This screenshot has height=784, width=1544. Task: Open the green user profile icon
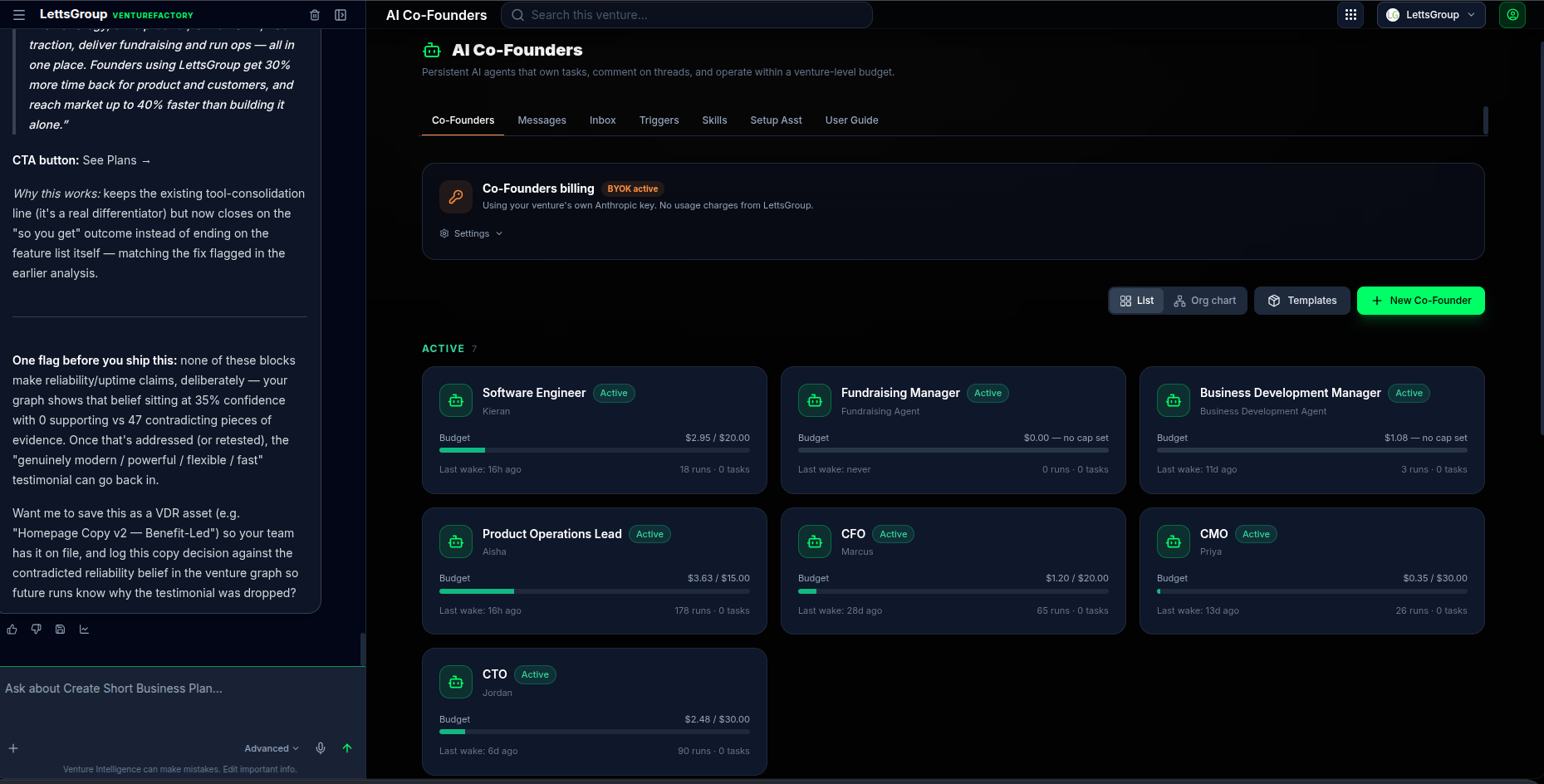pos(1512,15)
